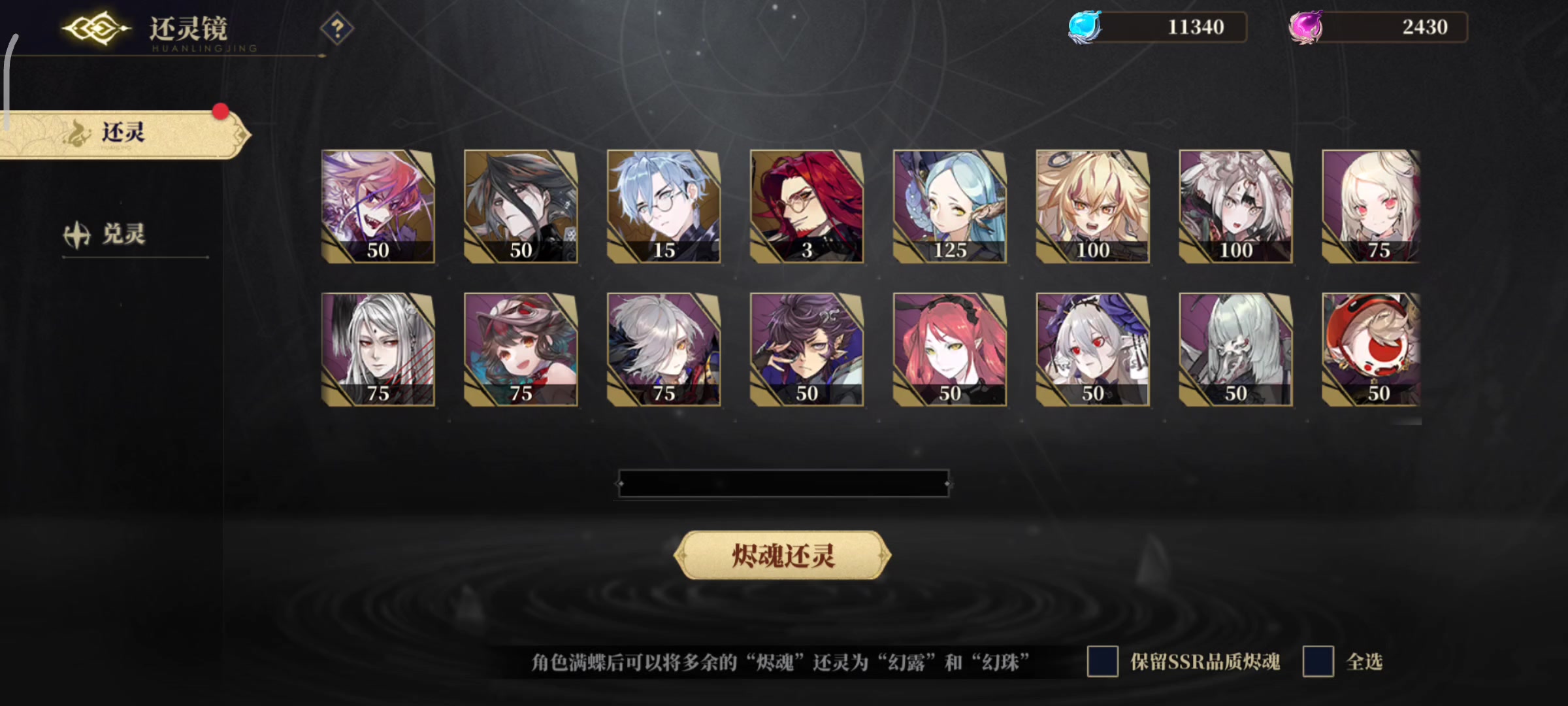Click the 2430 currency counter
This screenshot has width=1568, height=706.
tap(1392, 27)
